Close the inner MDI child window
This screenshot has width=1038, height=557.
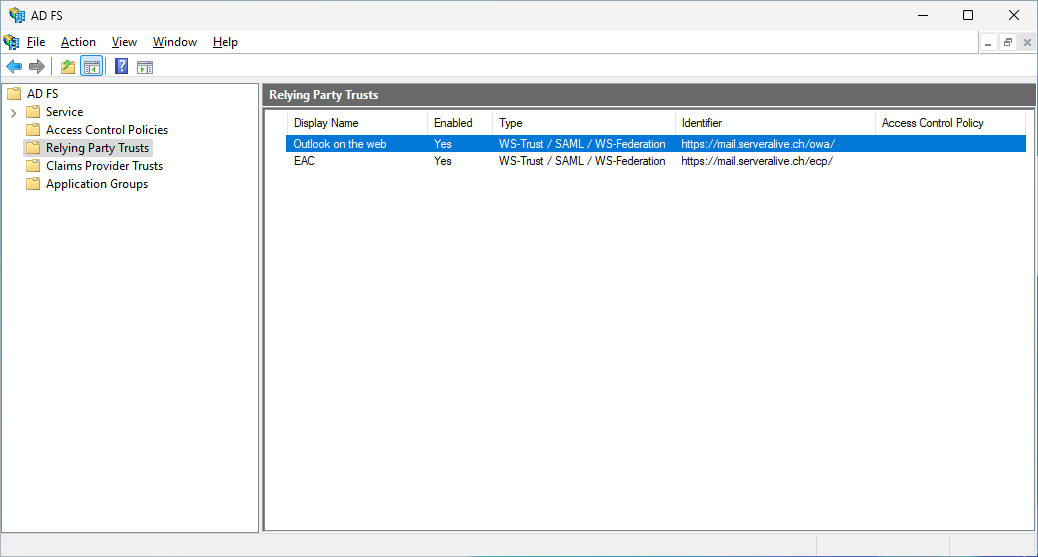pos(1027,42)
